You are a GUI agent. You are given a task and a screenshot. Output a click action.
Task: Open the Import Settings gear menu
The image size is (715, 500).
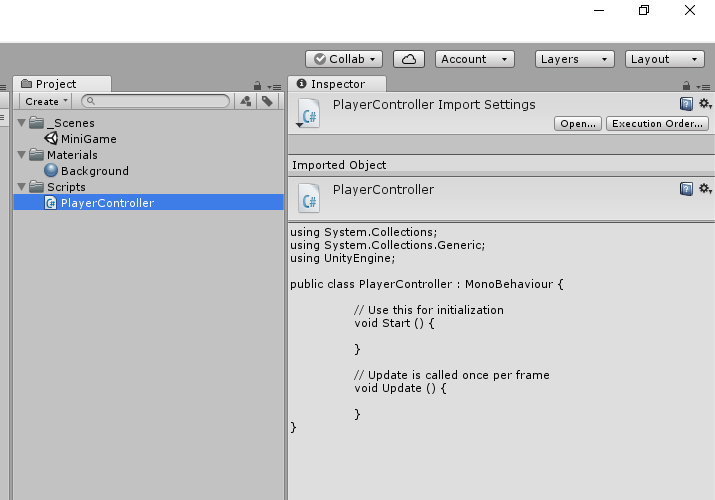coord(705,104)
